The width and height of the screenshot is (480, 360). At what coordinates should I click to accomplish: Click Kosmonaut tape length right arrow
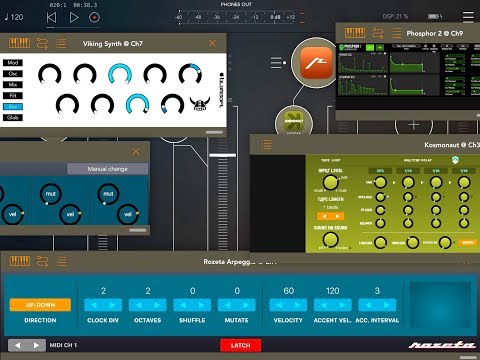337,216
